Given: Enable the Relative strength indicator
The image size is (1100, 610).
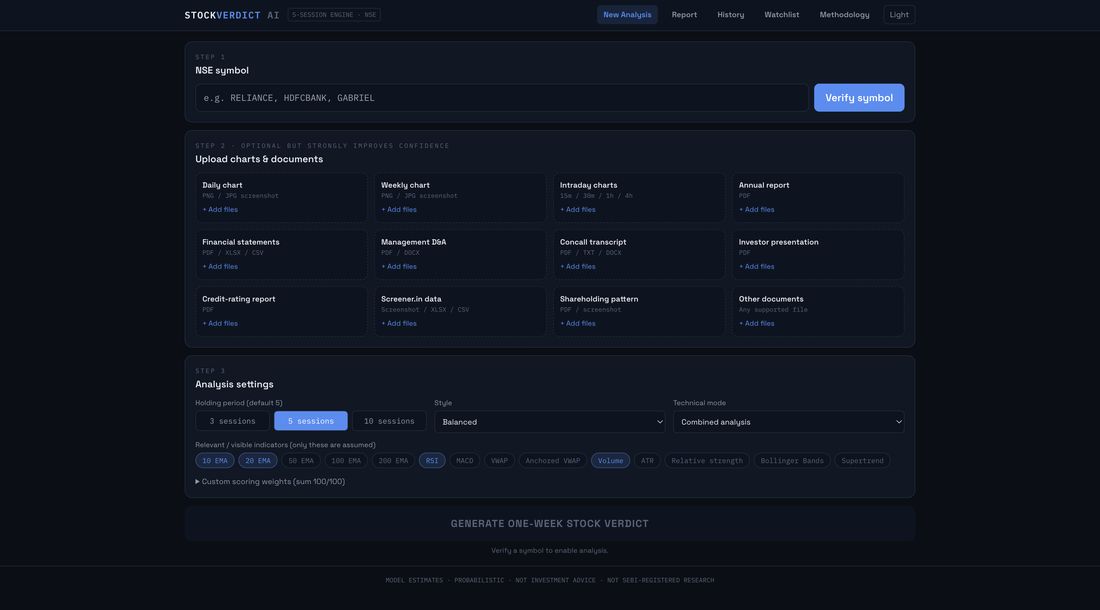Looking at the screenshot, I should 706,461.
